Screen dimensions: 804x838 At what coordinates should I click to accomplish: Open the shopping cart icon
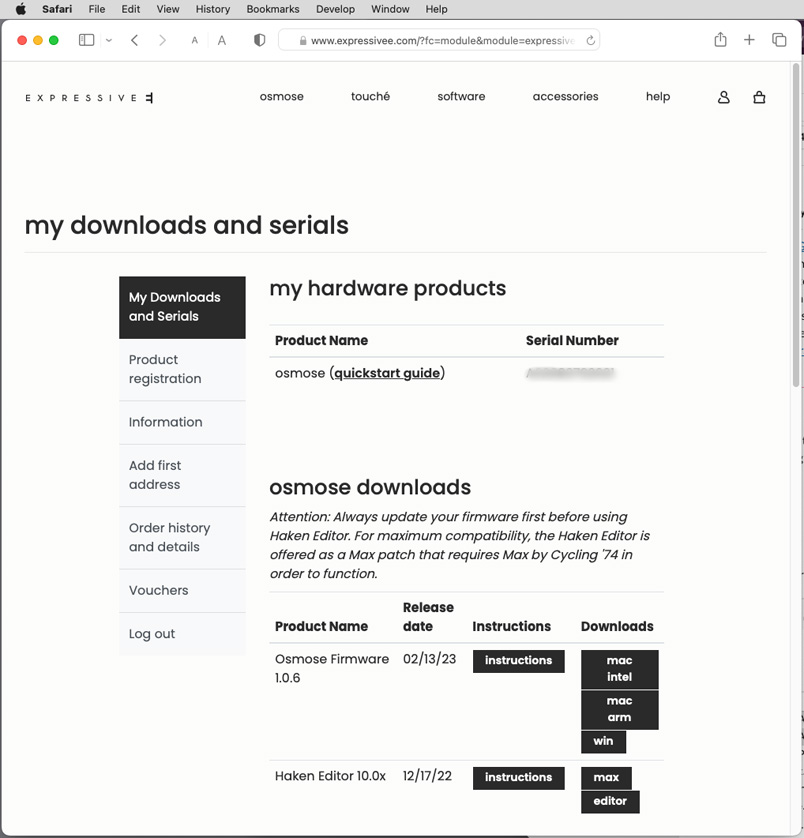click(x=759, y=97)
